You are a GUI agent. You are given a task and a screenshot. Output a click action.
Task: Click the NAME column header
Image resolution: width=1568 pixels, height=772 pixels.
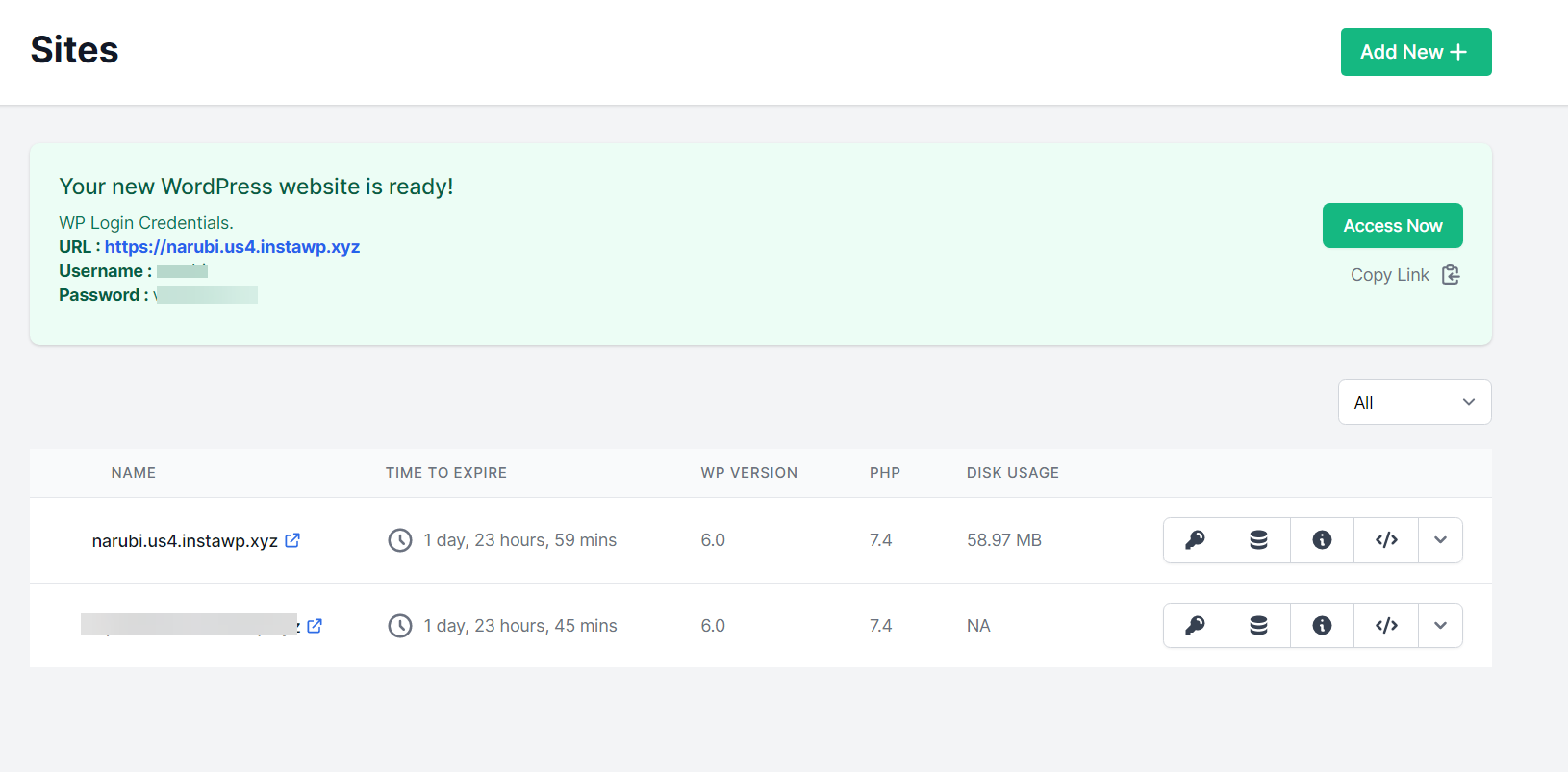[x=134, y=473]
